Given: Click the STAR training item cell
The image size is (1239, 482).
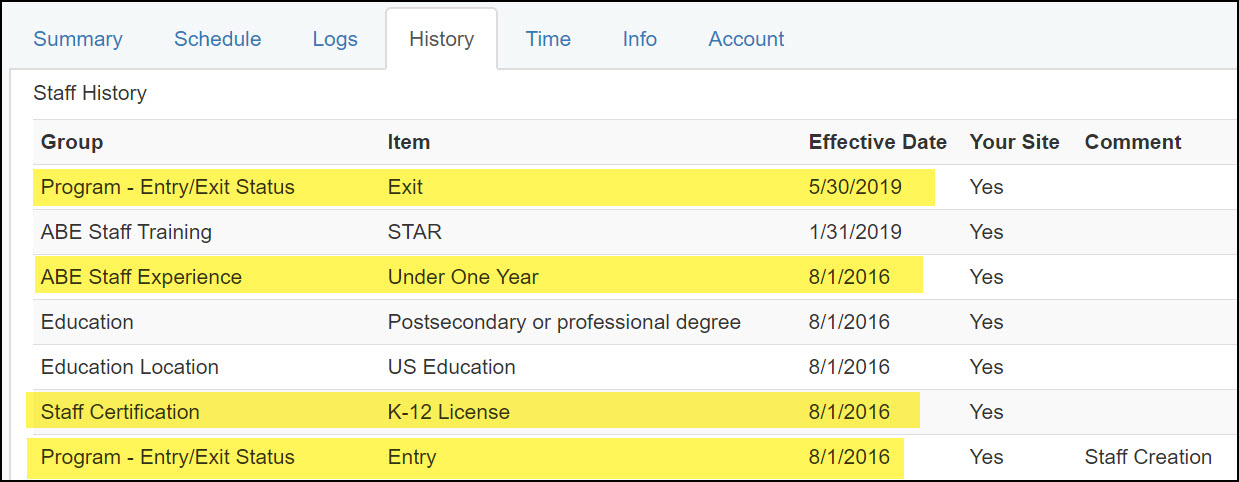Looking at the screenshot, I should [x=415, y=232].
